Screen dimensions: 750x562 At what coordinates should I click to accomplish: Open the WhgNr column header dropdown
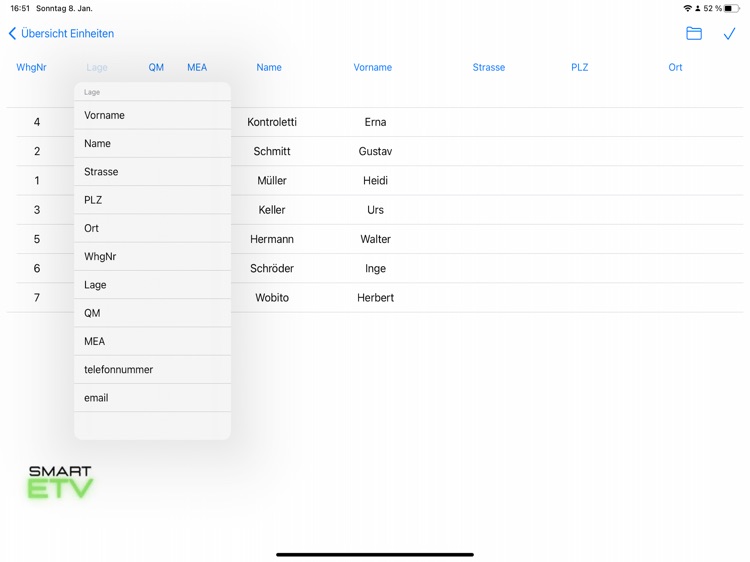[x=32, y=67]
